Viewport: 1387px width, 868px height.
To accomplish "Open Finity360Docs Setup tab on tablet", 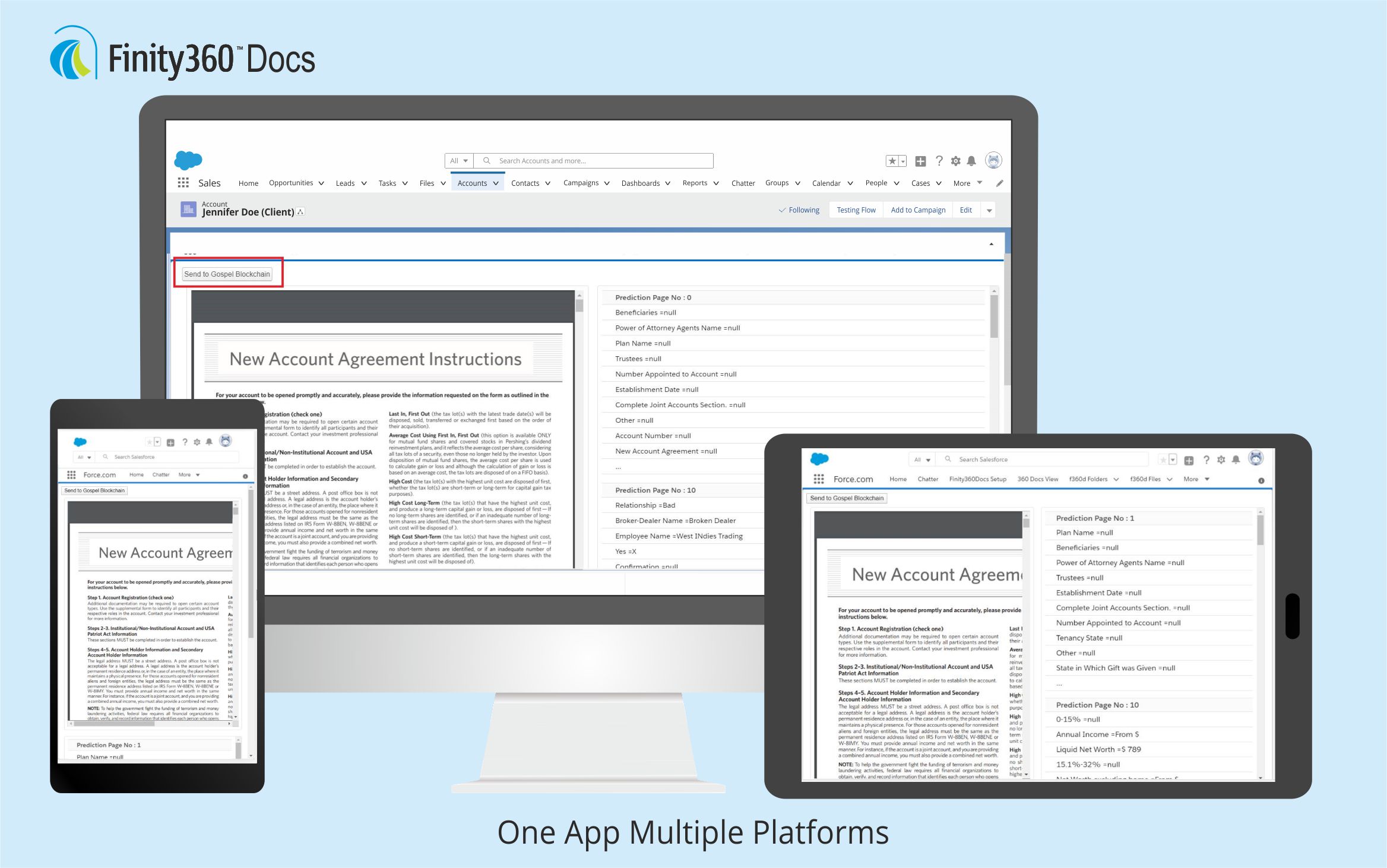I will point(977,479).
